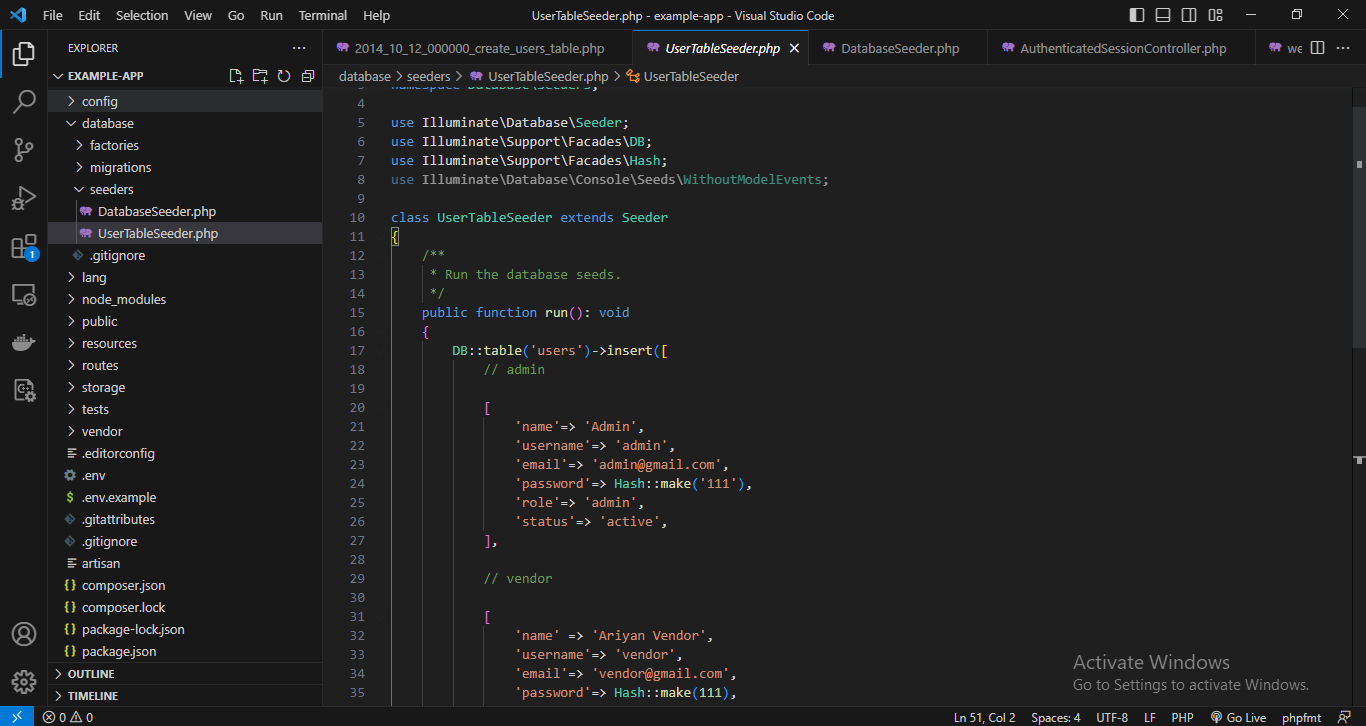Toggle the bottom Panel layout button
The width and height of the screenshot is (1366, 726).
tap(1163, 15)
